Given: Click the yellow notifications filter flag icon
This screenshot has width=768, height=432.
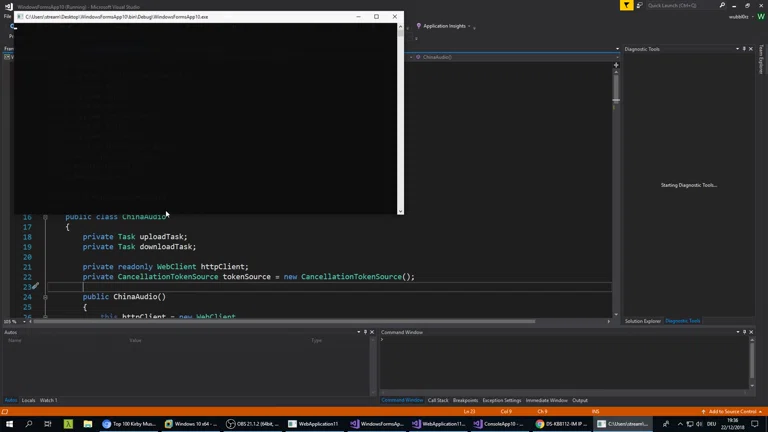Looking at the screenshot, I should click(626, 5).
